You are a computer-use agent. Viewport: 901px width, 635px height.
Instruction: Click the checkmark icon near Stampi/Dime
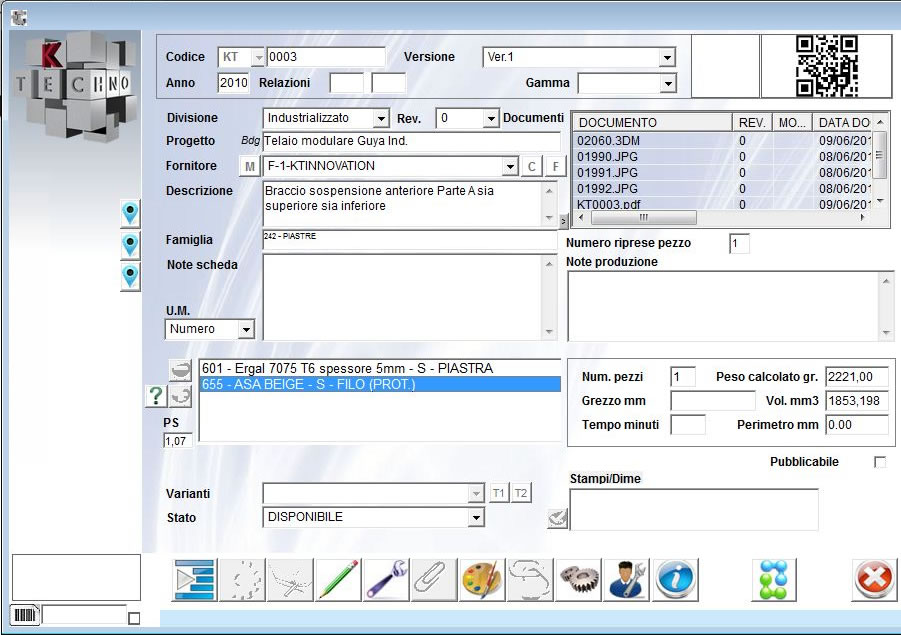coord(557,519)
